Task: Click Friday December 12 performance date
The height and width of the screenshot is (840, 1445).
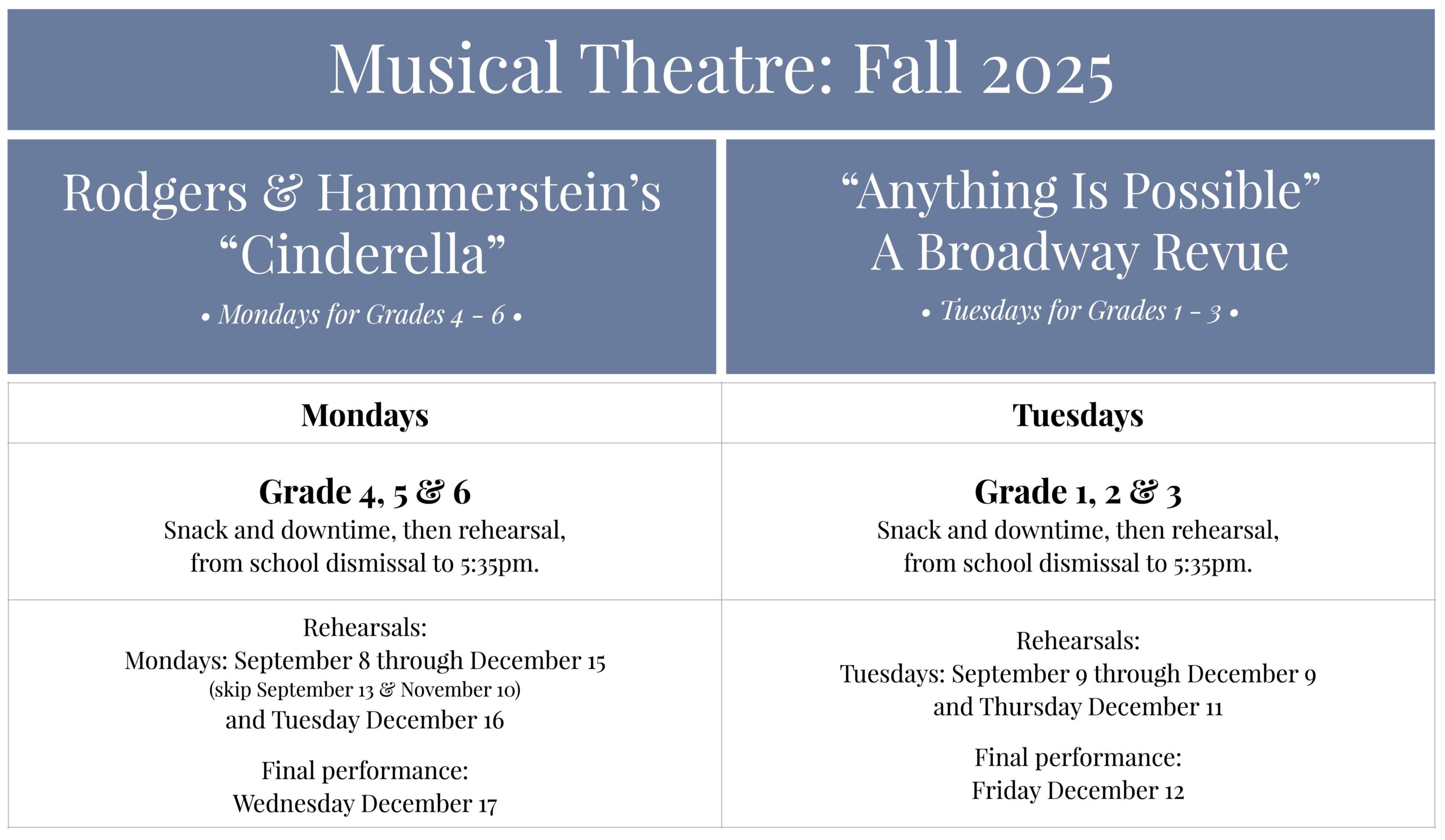Action: [1078, 791]
